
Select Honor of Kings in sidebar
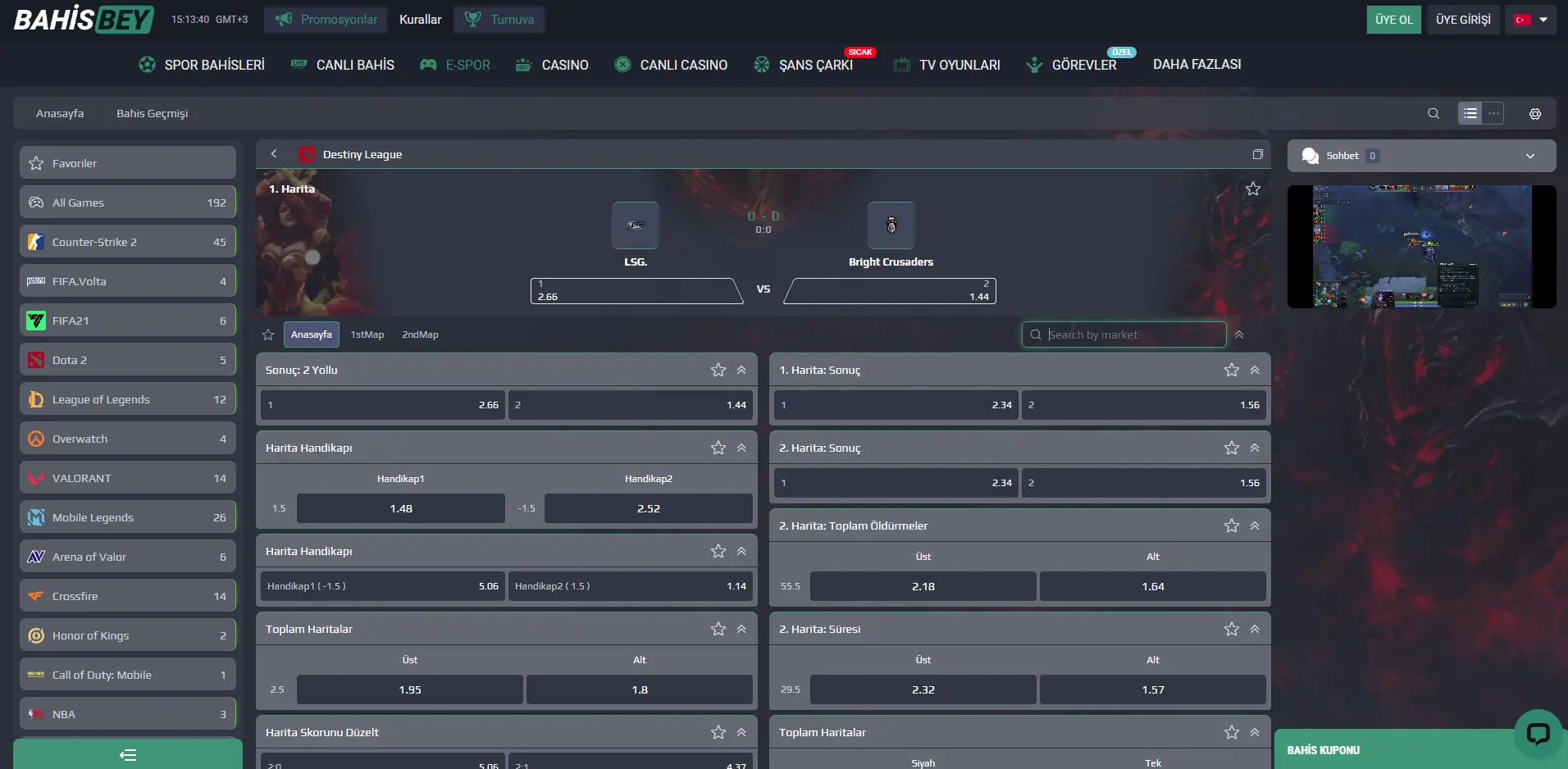click(x=127, y=635)
